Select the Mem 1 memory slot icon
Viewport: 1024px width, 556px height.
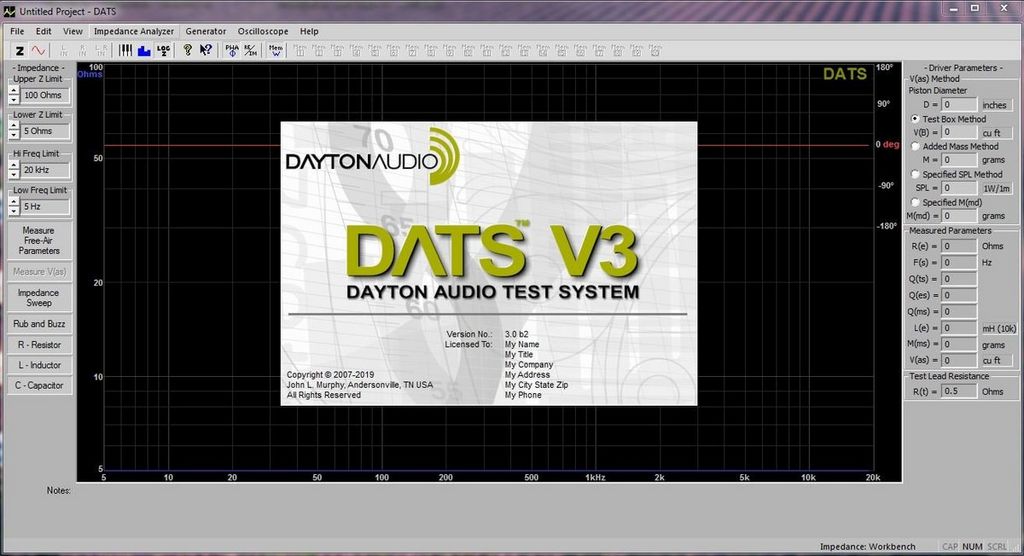(x=300, y=50)
